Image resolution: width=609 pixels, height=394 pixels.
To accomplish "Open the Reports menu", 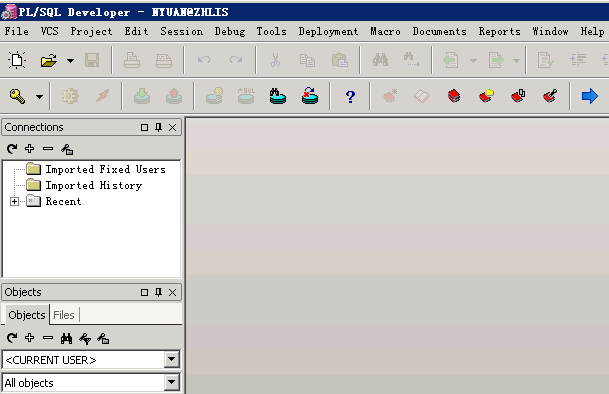I will (499, 31).
